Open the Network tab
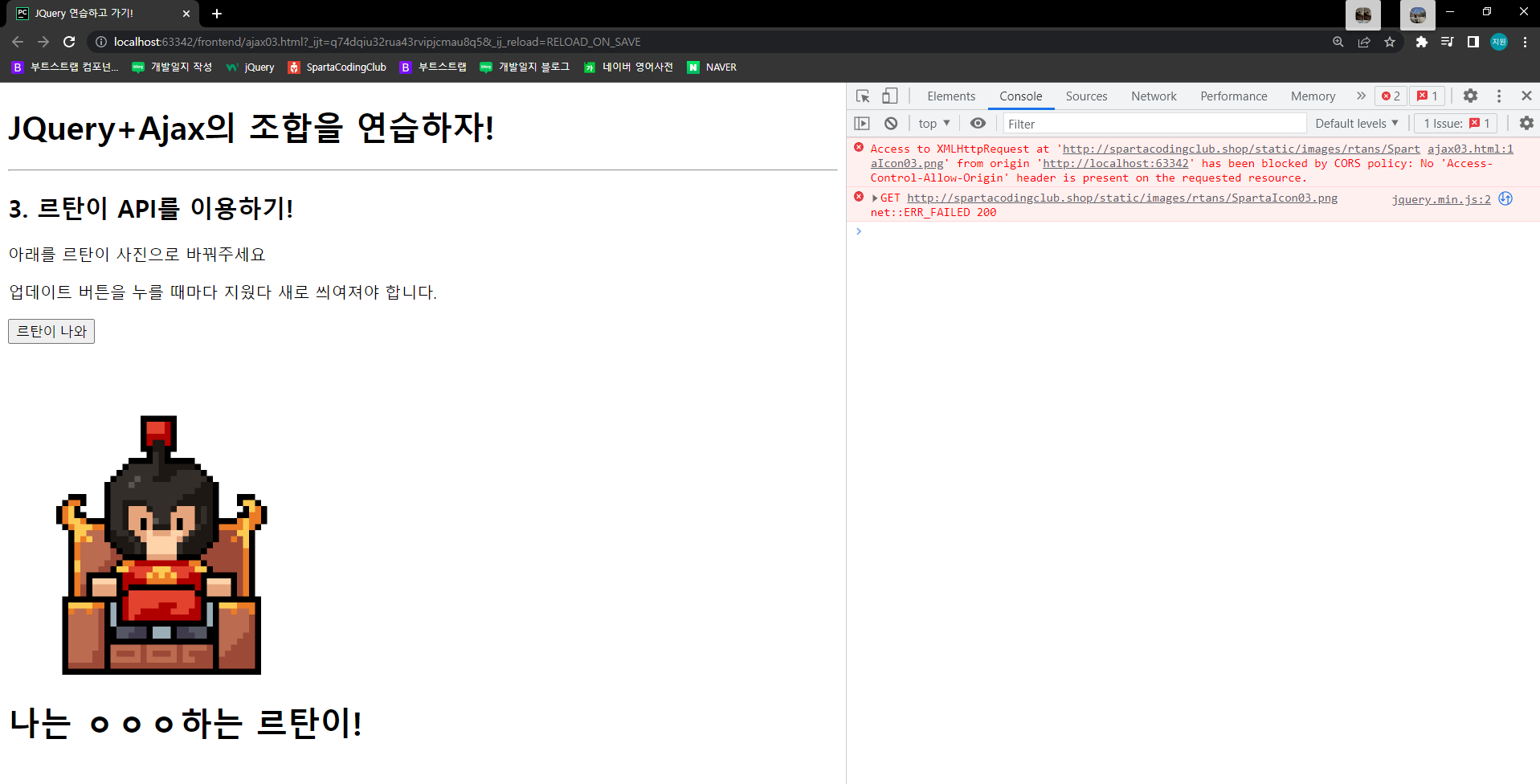Screen dimensions: 1540x784 1154,96
